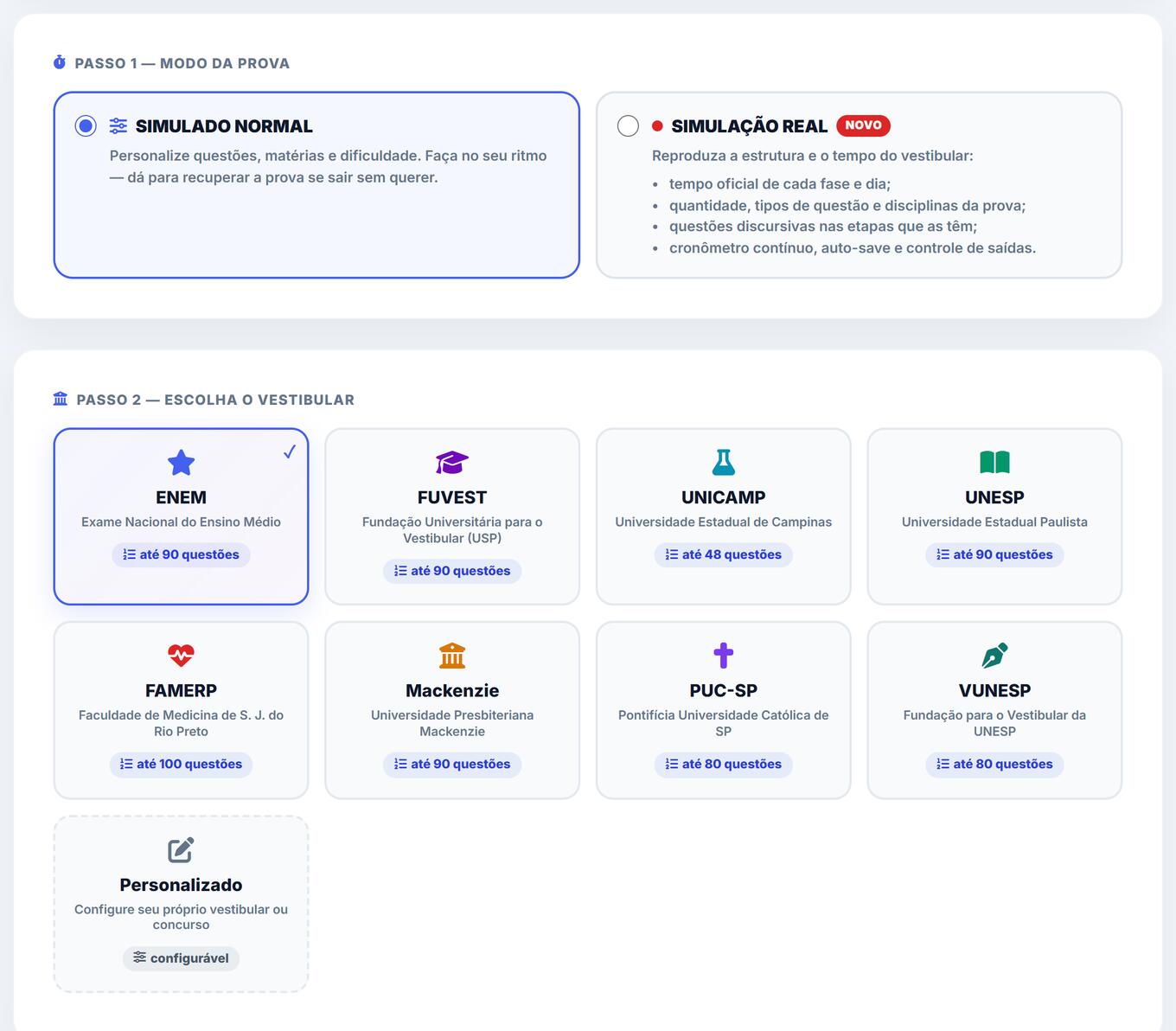Screen dimensions: 1176x1031
Task: Select the ENEM card title
Action: (181, 497)
